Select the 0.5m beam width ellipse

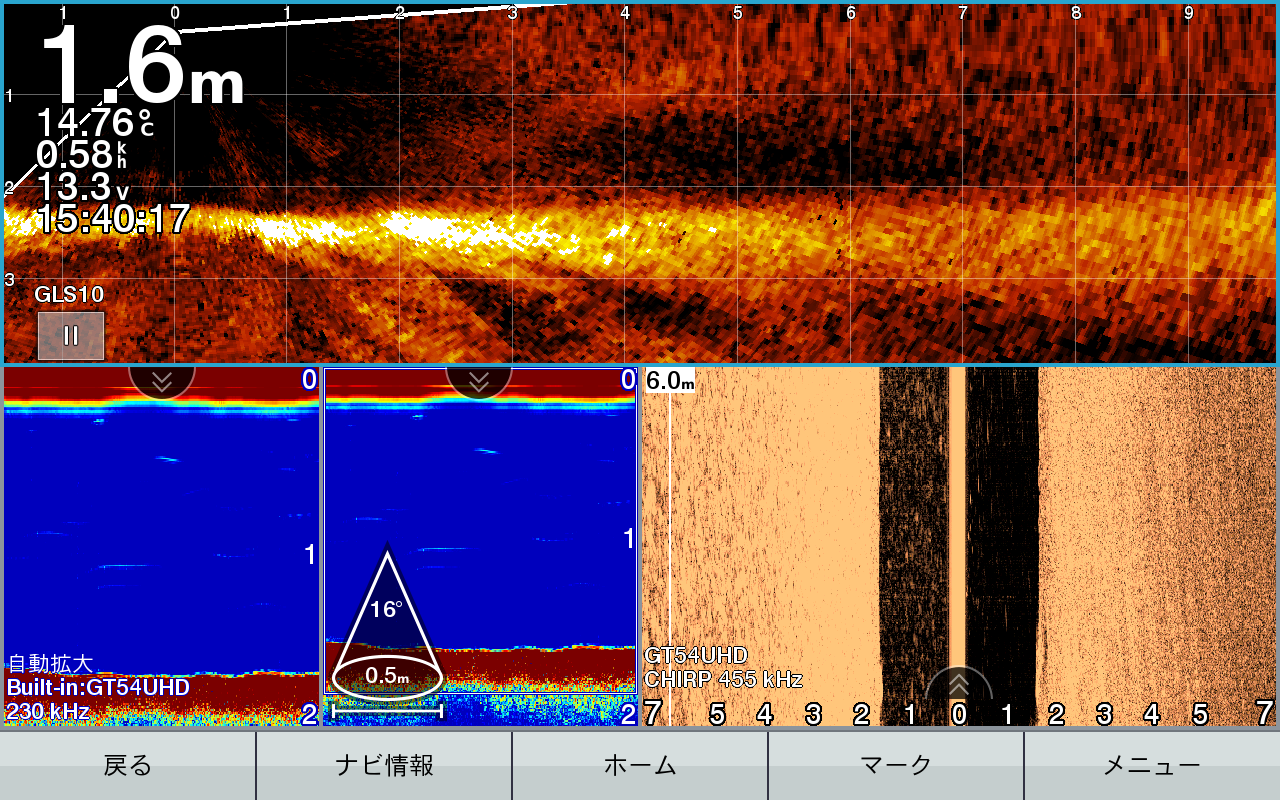[387, 677]
